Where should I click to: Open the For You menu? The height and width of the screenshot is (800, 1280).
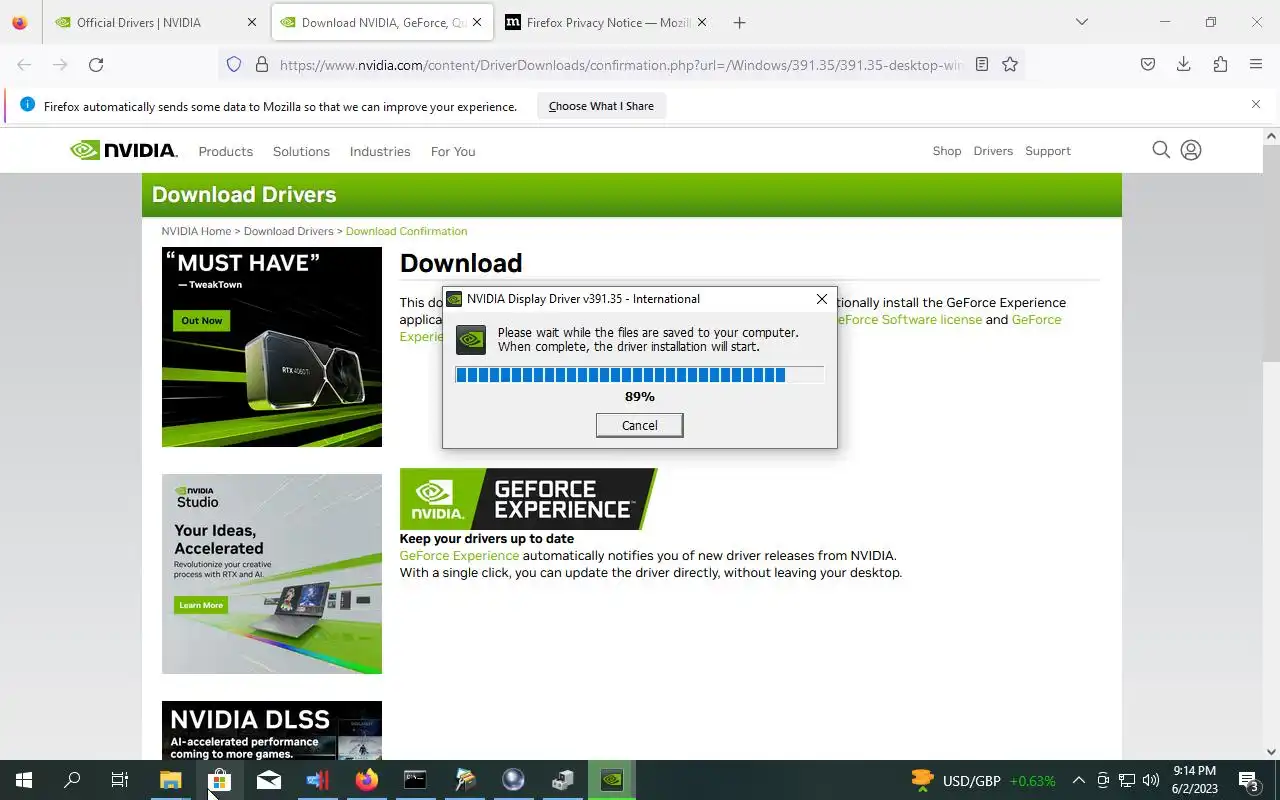[453, 151]
